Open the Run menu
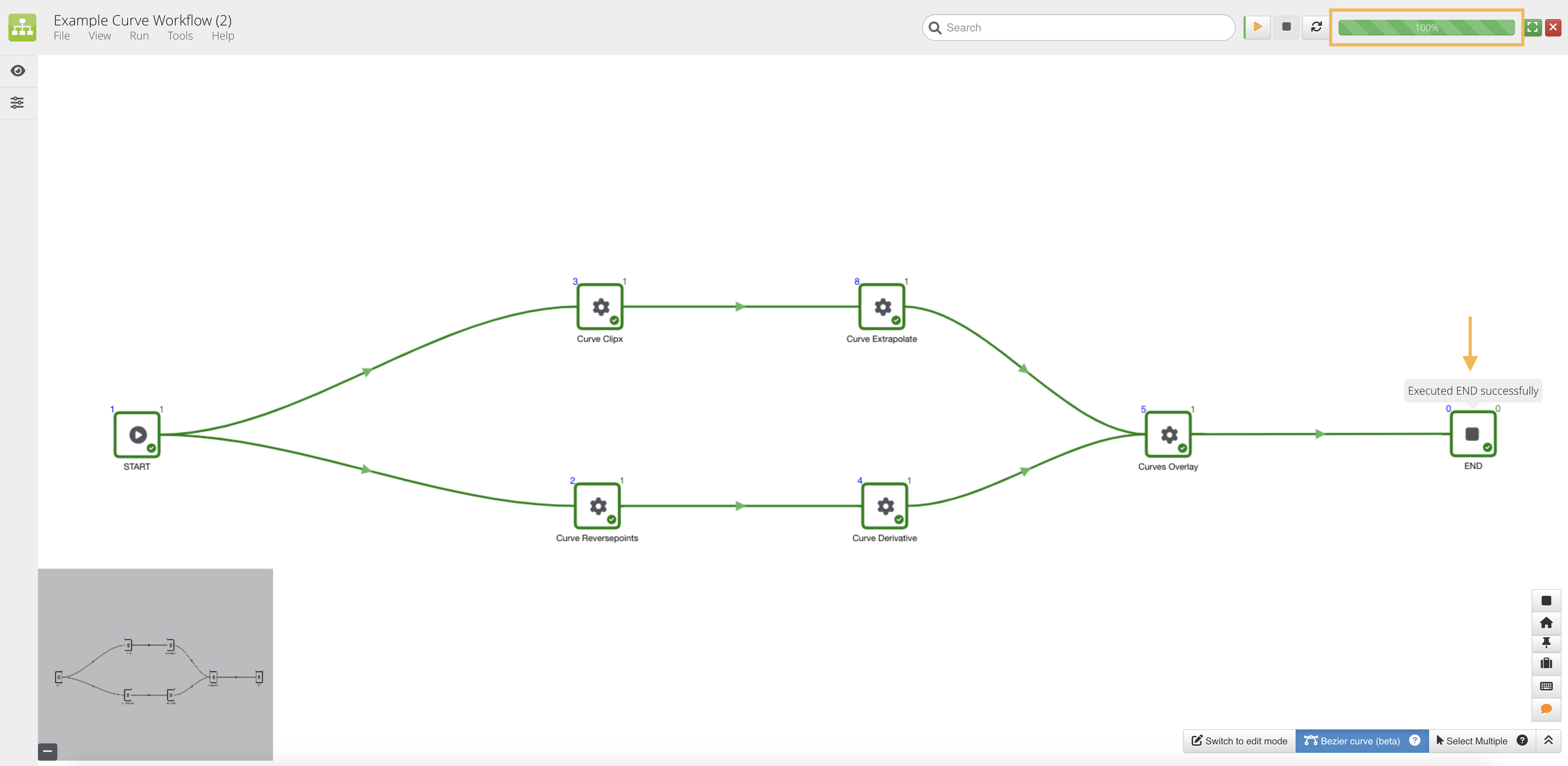 (139, 36)
